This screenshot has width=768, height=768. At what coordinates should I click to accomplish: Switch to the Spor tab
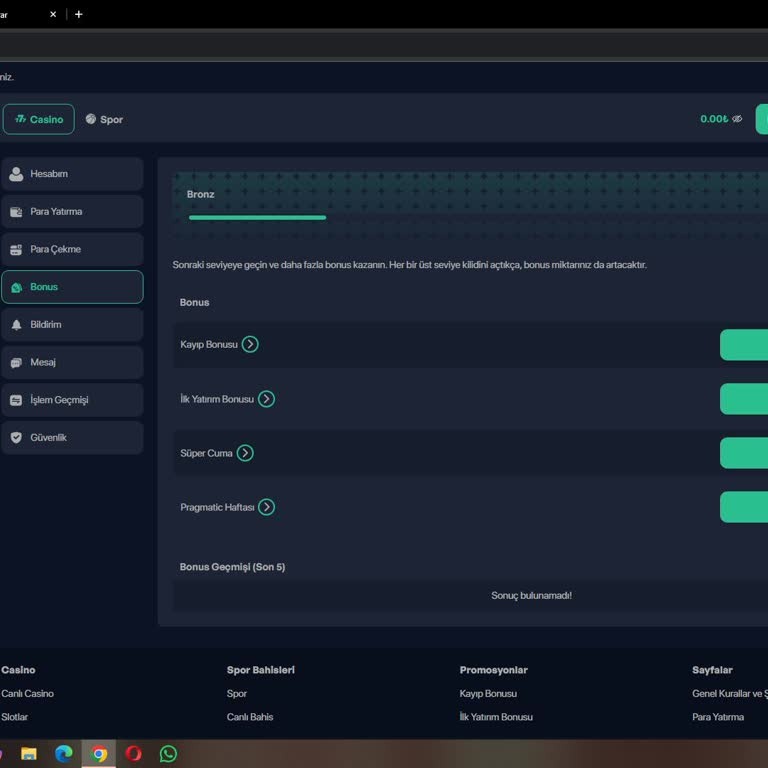(104, 119)
